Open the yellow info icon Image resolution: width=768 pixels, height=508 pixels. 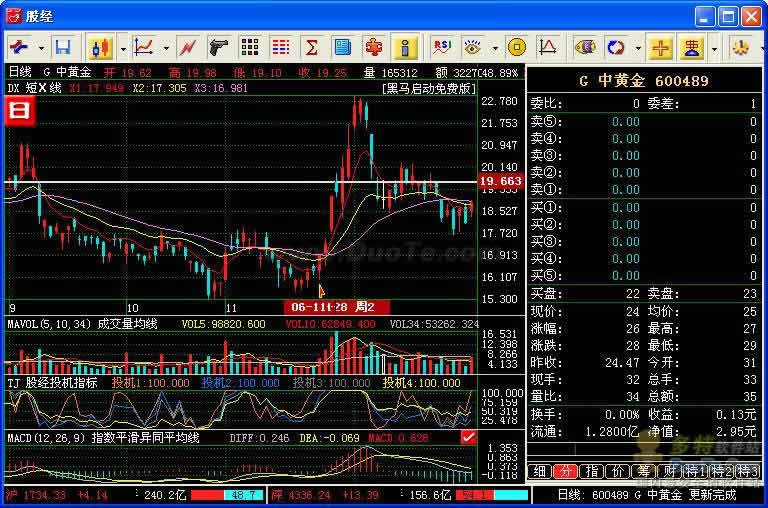(x=404, y=47)
